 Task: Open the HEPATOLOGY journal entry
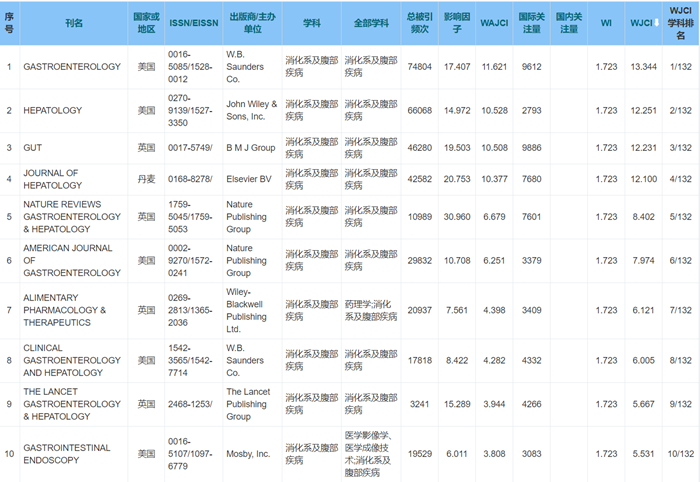(x=53, y=110)
